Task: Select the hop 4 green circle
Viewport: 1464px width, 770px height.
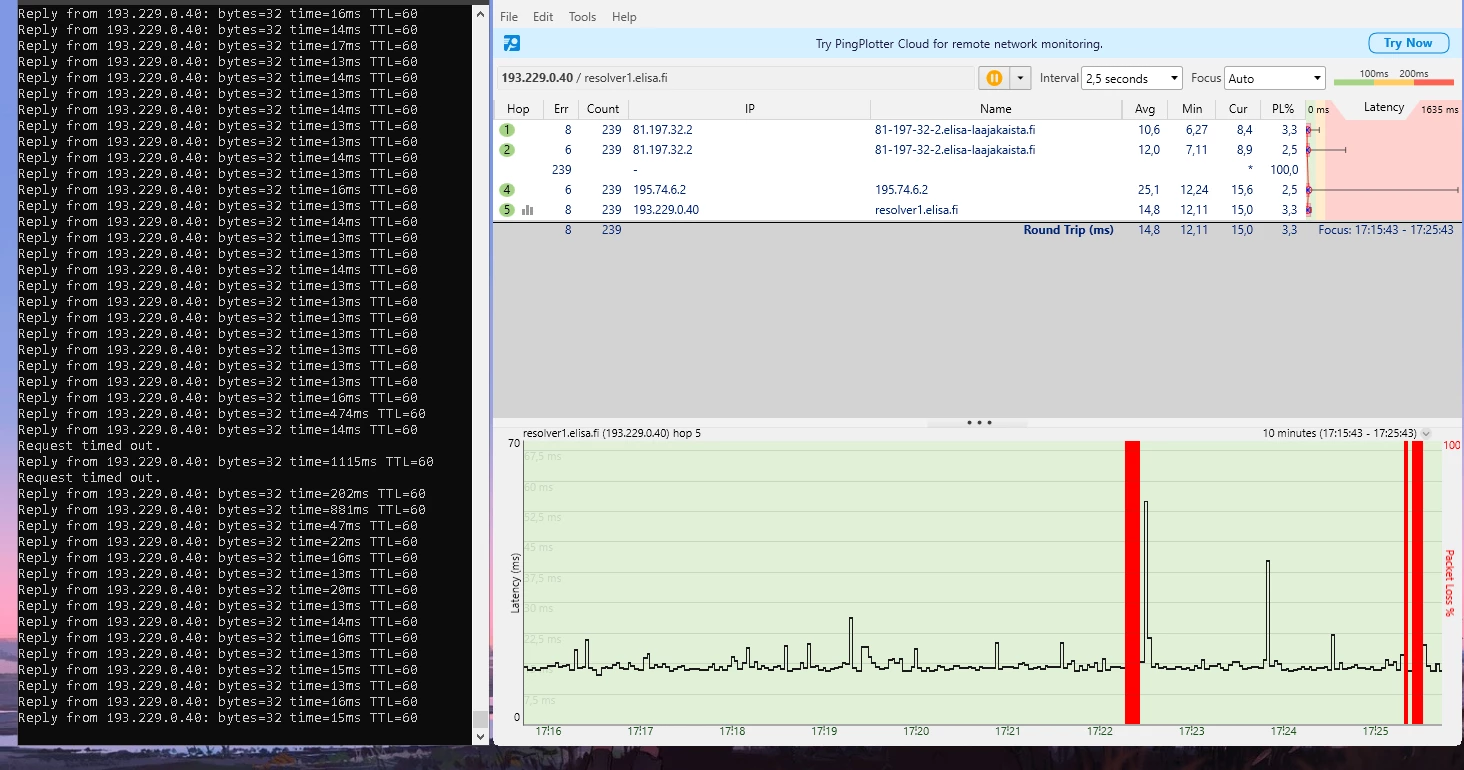Action: click(x=508, y=190)
